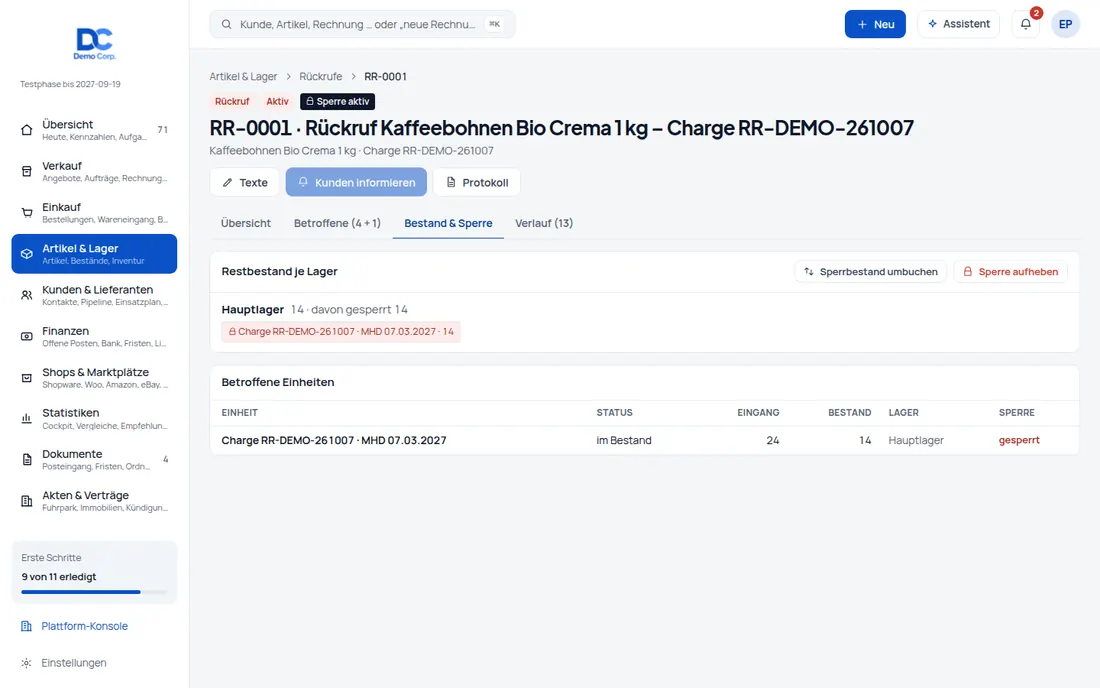
Task: Click the Hauptlager heading under Restbestand
Action: pos(253,309)
